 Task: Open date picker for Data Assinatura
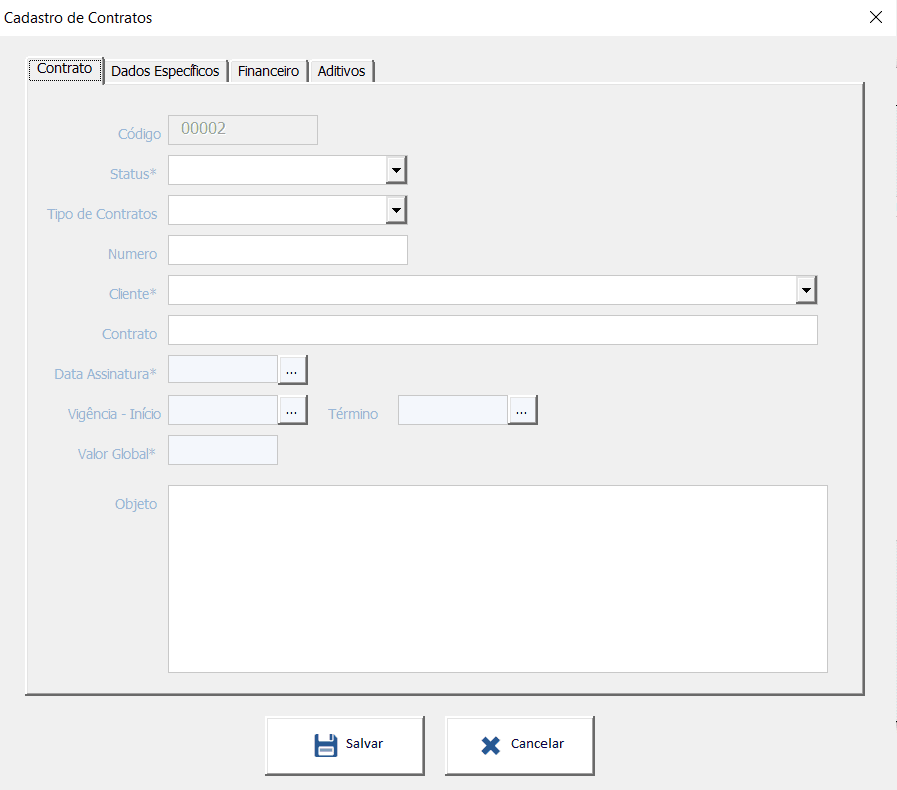point(292,370)
